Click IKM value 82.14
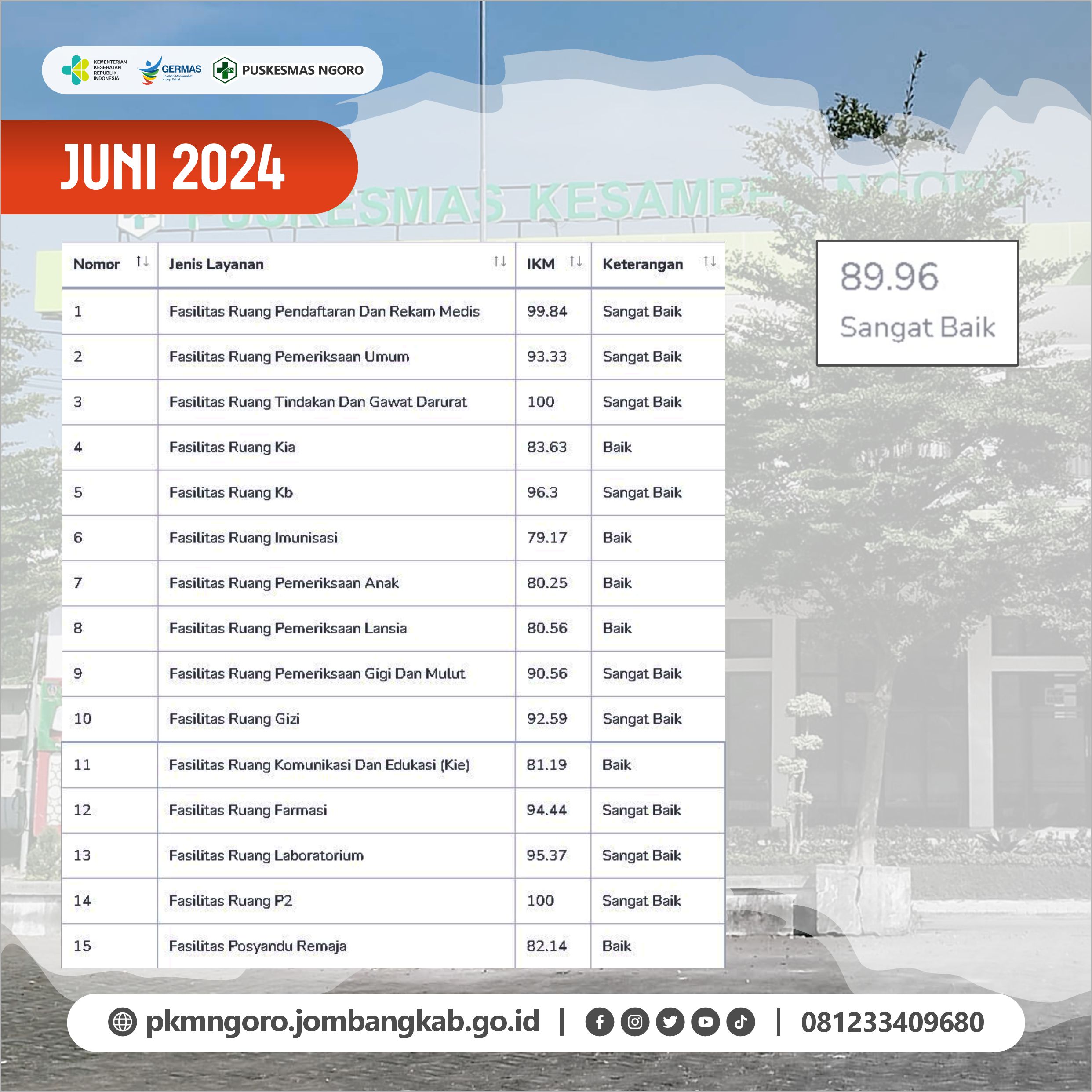Image resolution: width=1092 pixels, height=1092 pixels. [546, 946]
